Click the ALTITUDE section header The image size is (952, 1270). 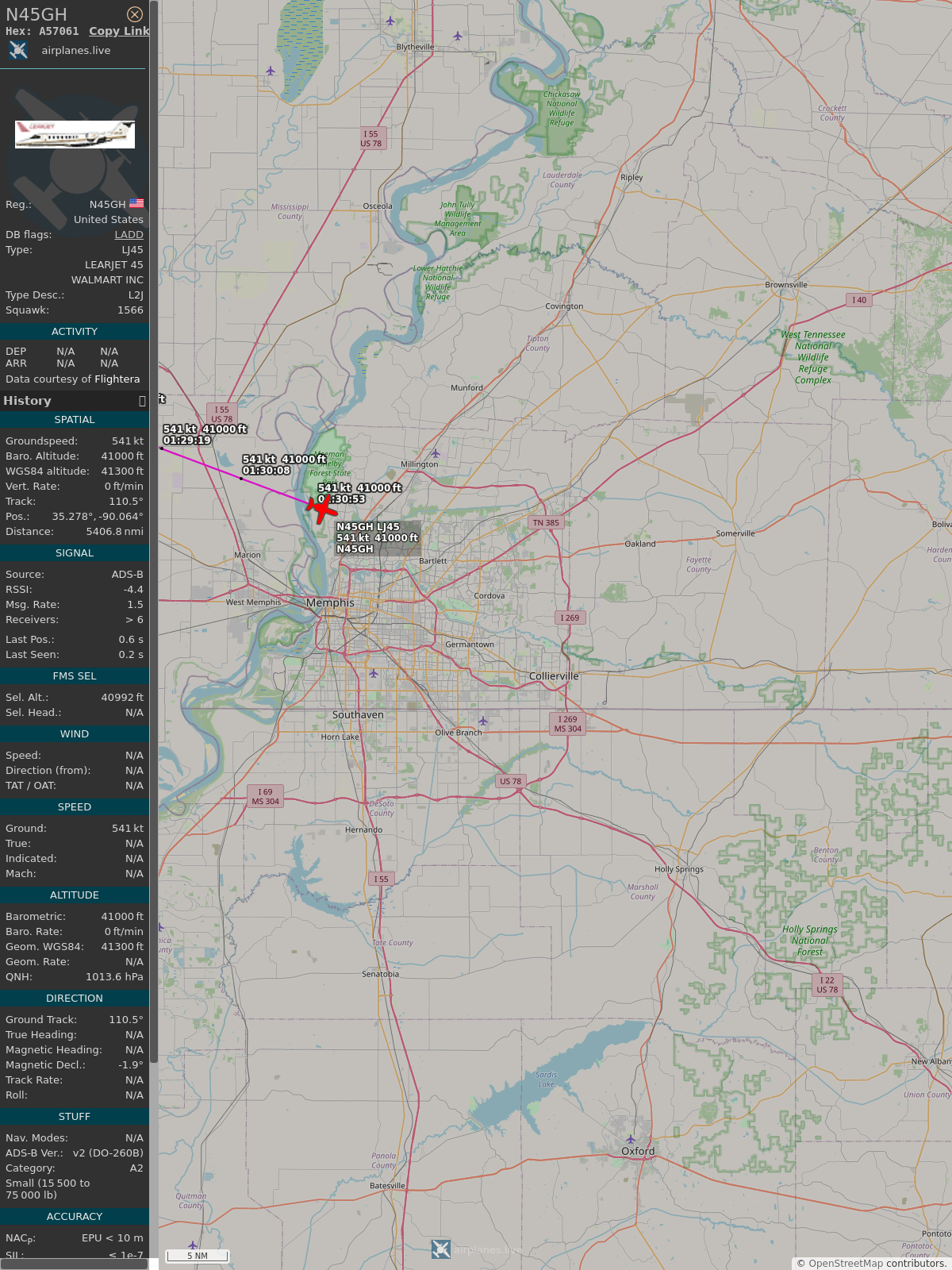[x=75, y=895]
